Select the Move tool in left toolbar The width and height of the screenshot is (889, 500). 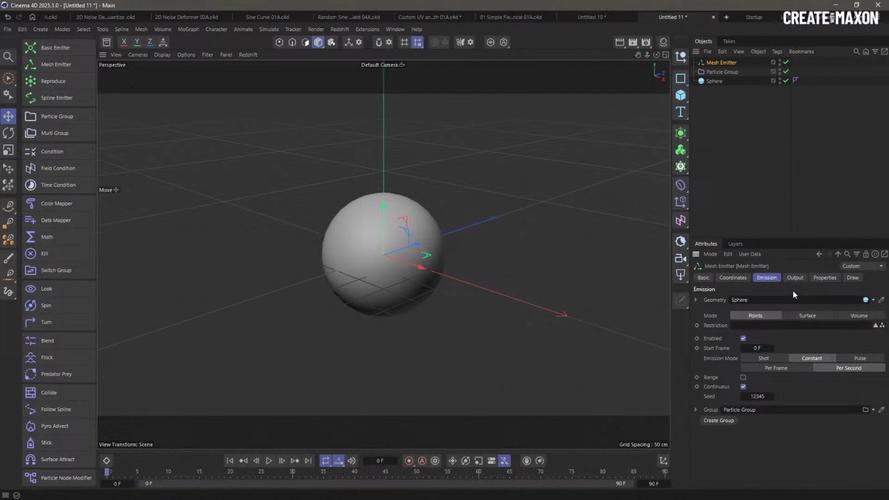tap(9, 116)
